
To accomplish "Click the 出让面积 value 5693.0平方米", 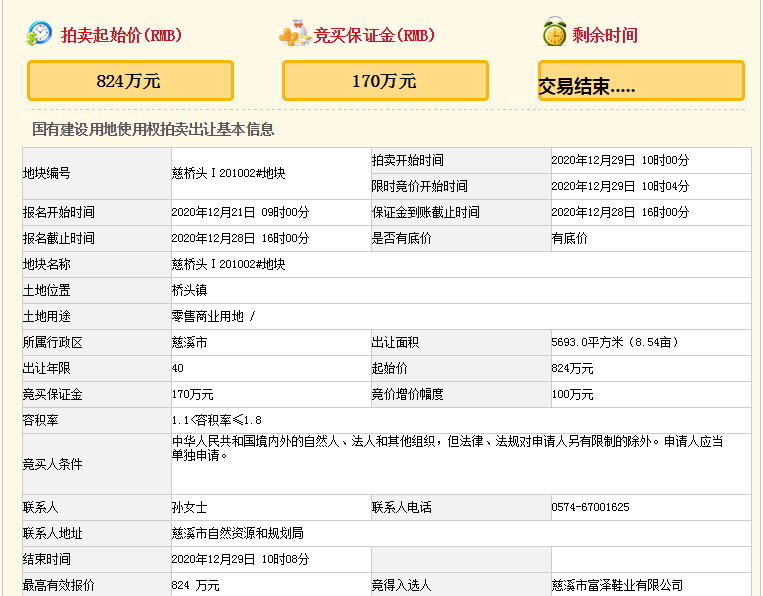I will click(x=614, y=342).
